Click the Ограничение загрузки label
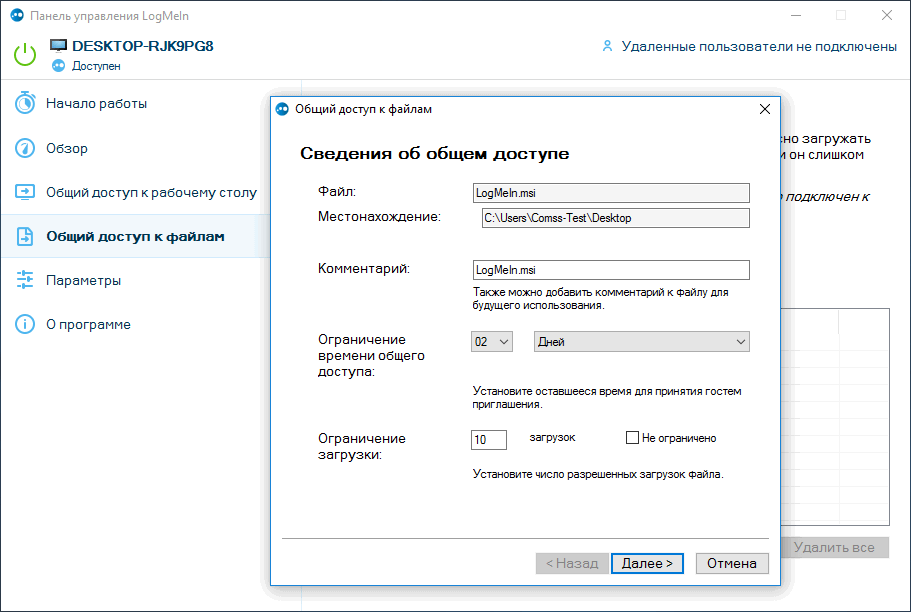Image resolution: width=911 pixels, height=612 pixels. [361, 446]
